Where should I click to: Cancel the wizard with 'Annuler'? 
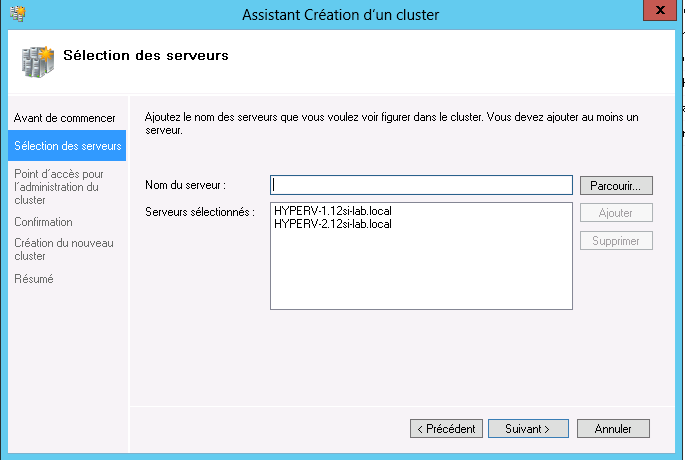613,429
